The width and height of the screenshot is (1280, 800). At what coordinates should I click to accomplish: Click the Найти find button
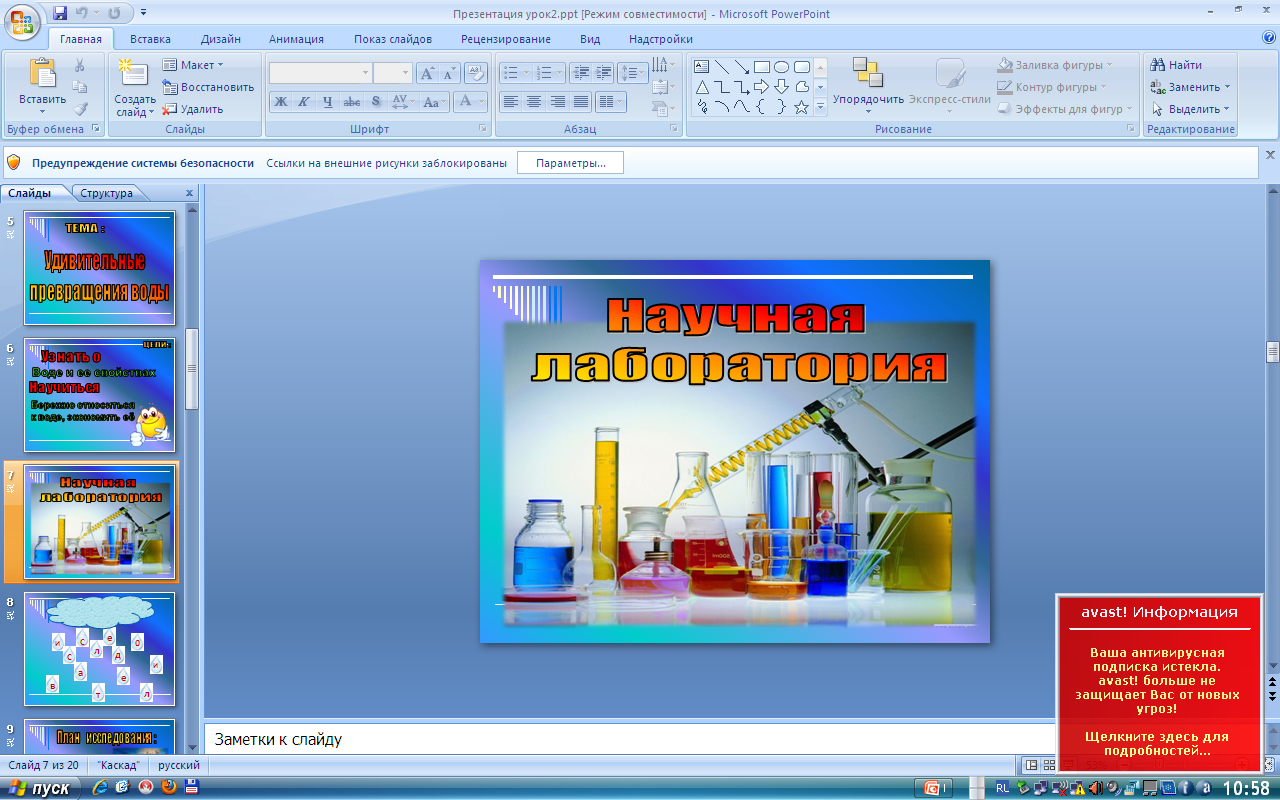pos(1177,65)
